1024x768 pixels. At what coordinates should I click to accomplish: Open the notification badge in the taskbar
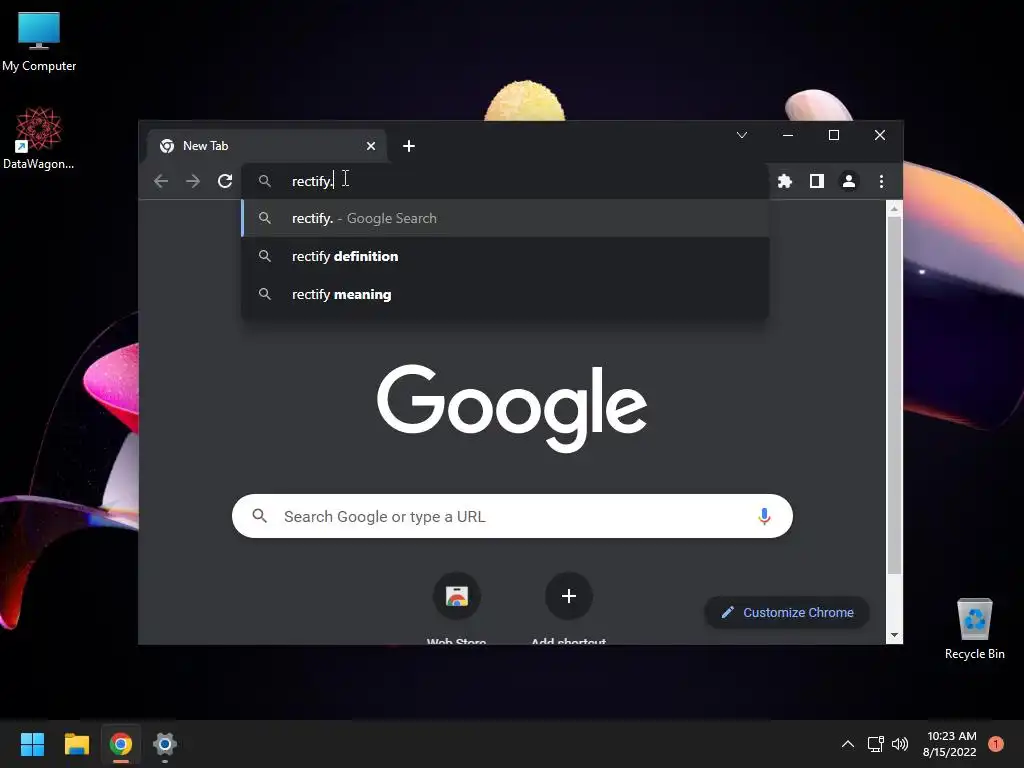coord(995,744)
